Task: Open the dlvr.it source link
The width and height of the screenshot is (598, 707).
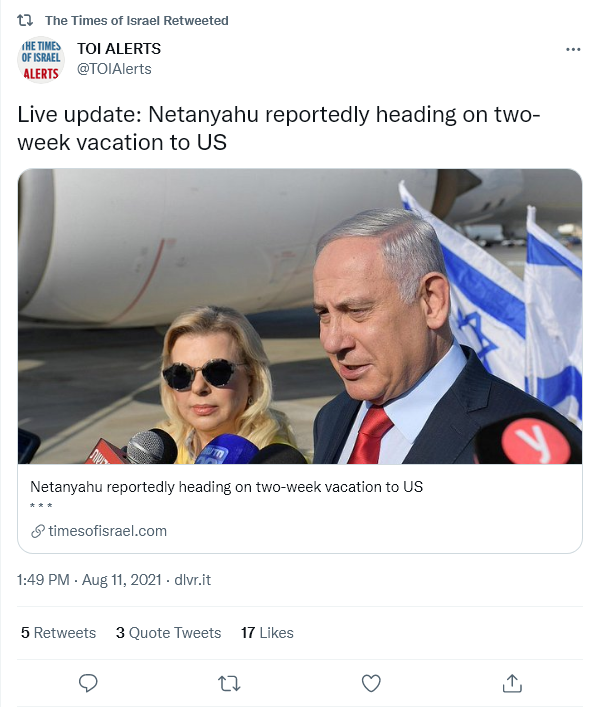Action: 193,580
